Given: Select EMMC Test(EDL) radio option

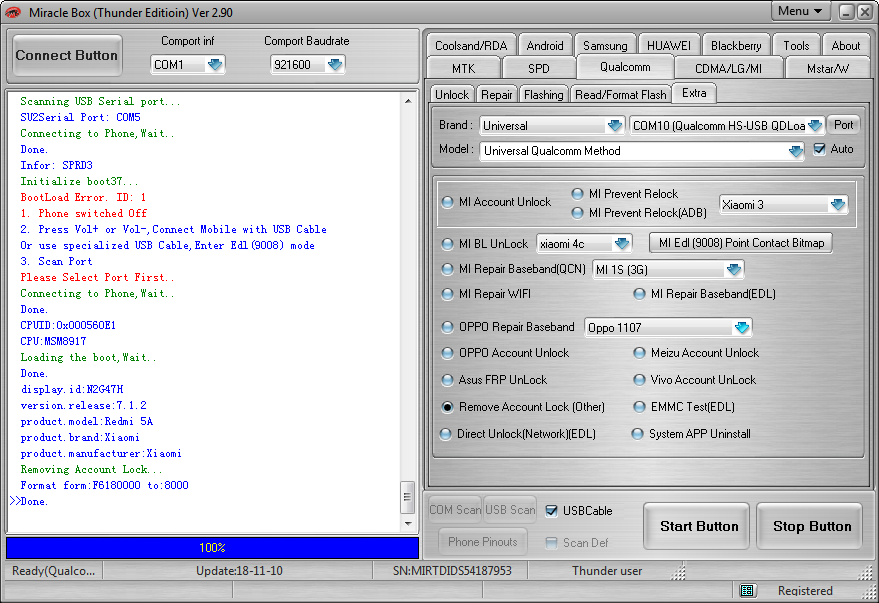Looking at the screenshot, I should (x=639, y=407).
